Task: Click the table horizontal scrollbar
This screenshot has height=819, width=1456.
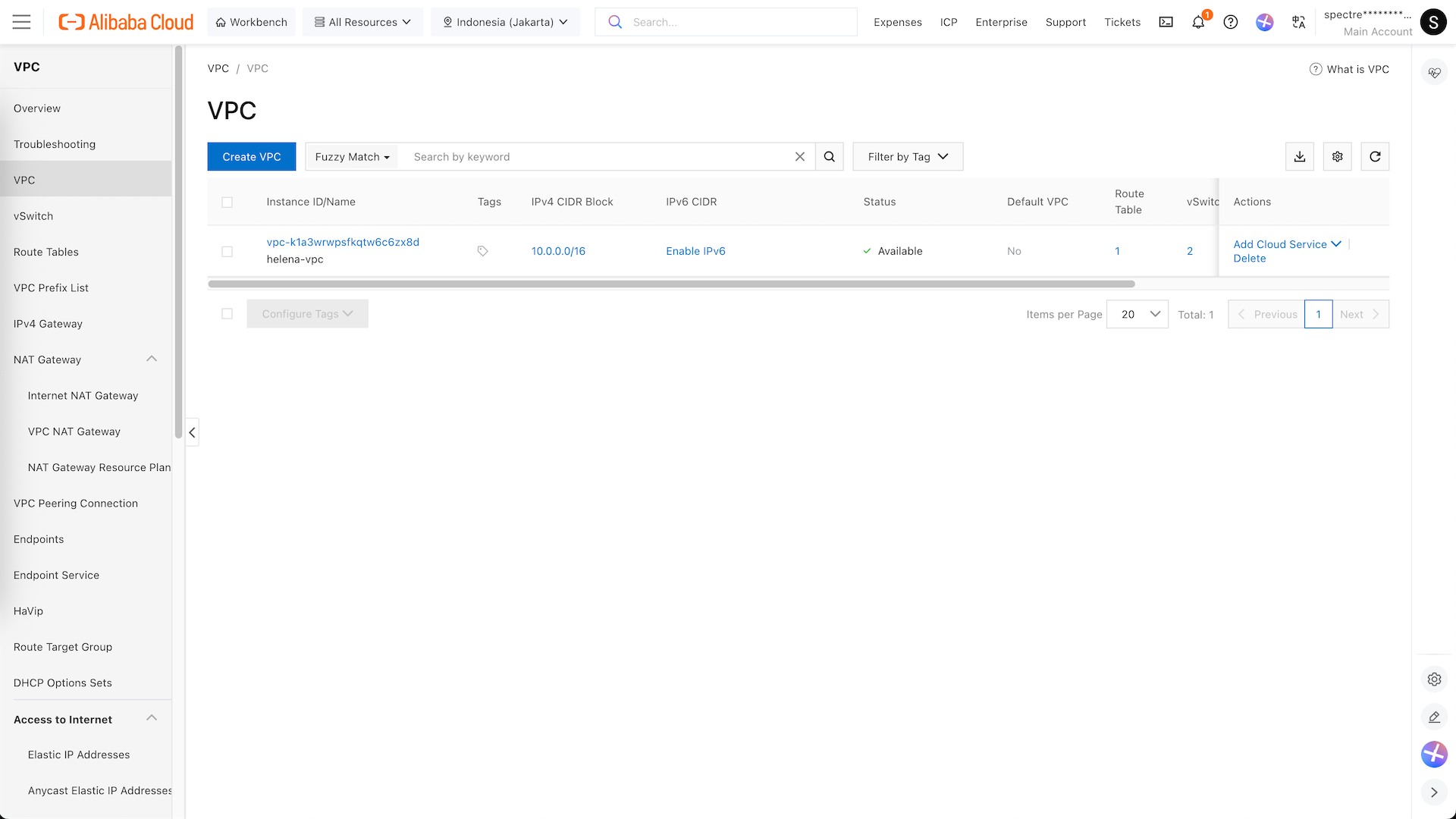Action: click(670, 284)
